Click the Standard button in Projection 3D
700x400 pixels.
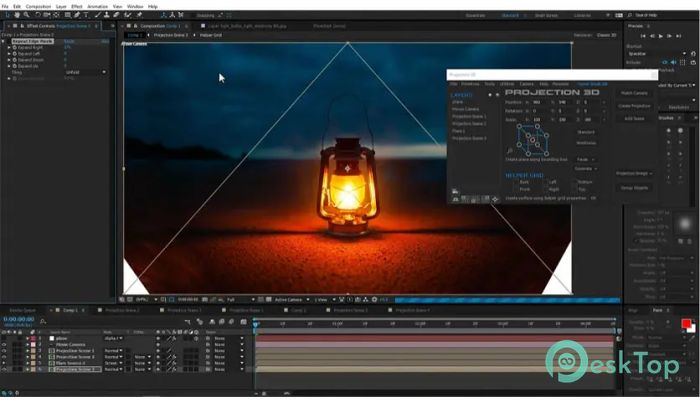(x=586, y=133)
